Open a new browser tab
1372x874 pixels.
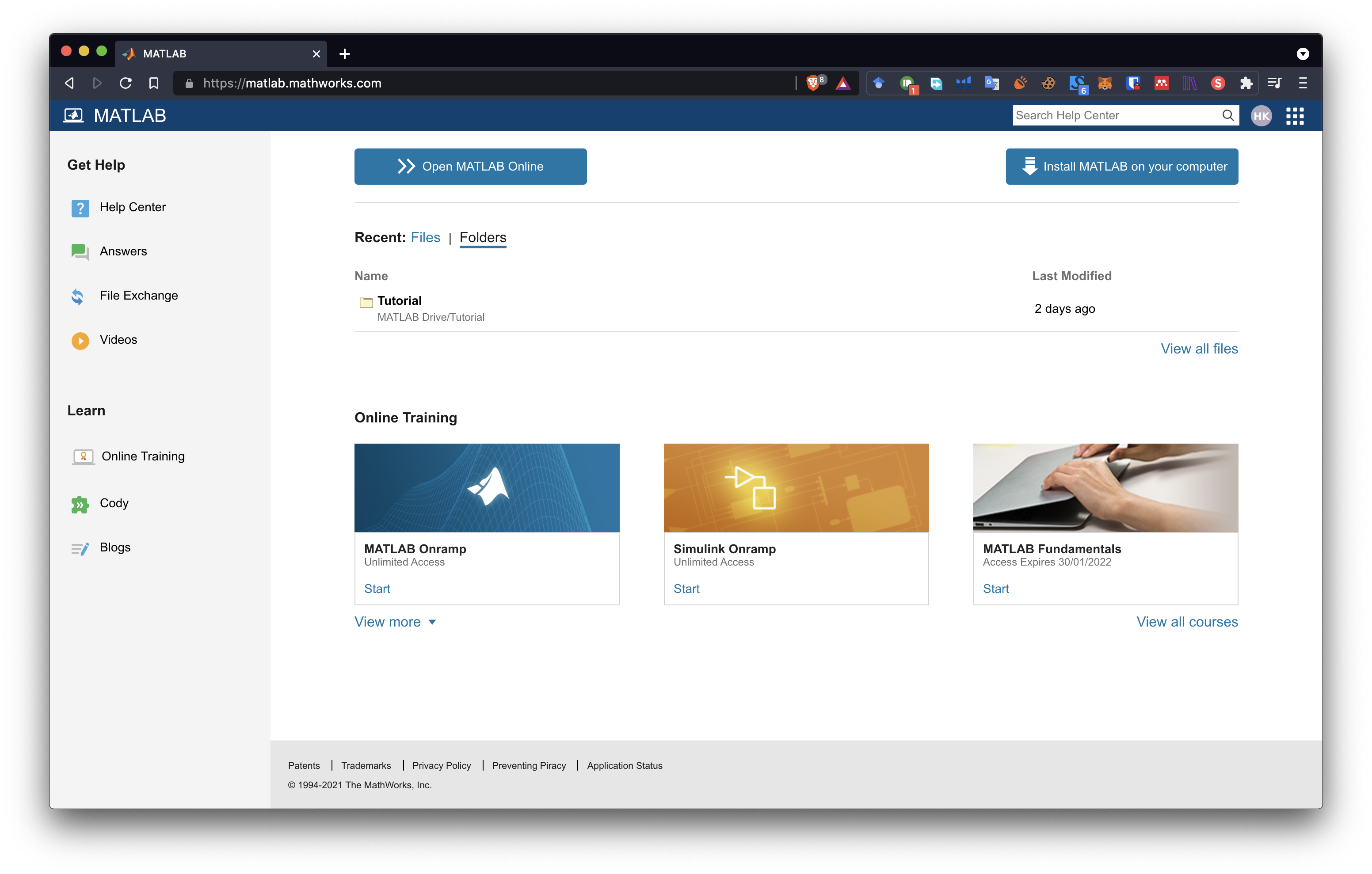coord(344,53)
